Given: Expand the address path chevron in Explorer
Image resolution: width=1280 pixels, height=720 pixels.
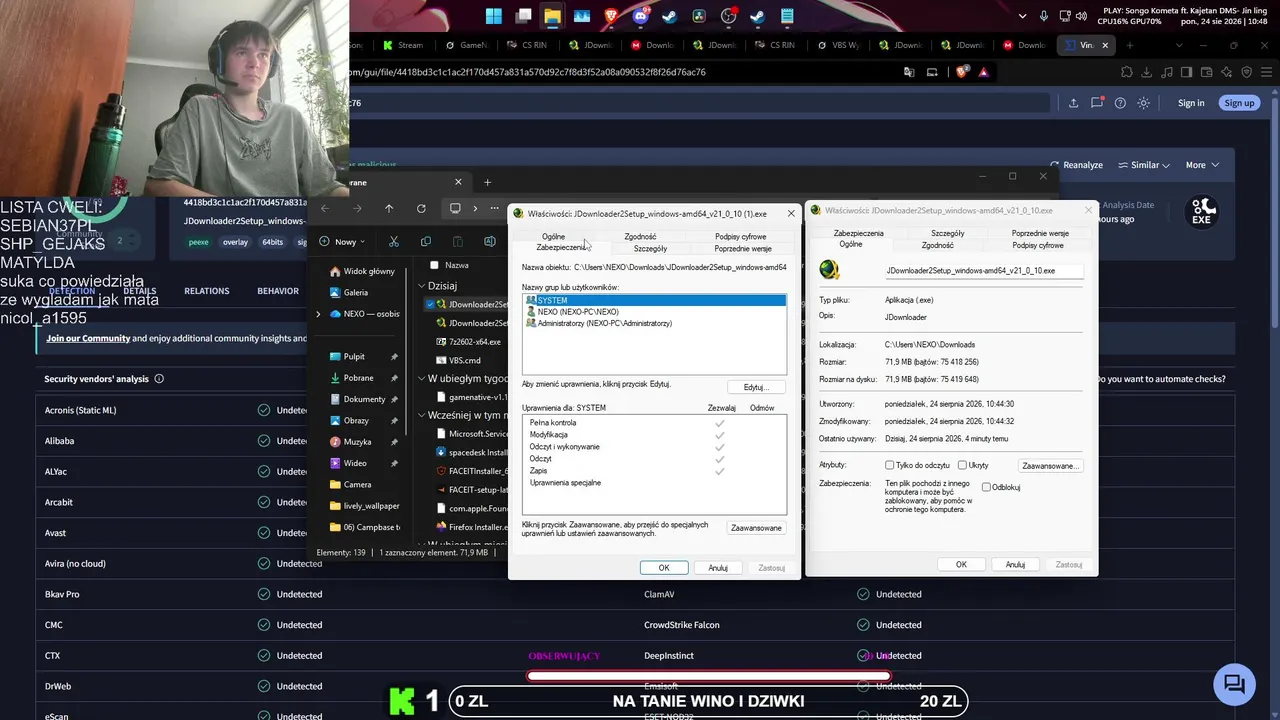Looking at the screenshot, I should click(475, 208).
